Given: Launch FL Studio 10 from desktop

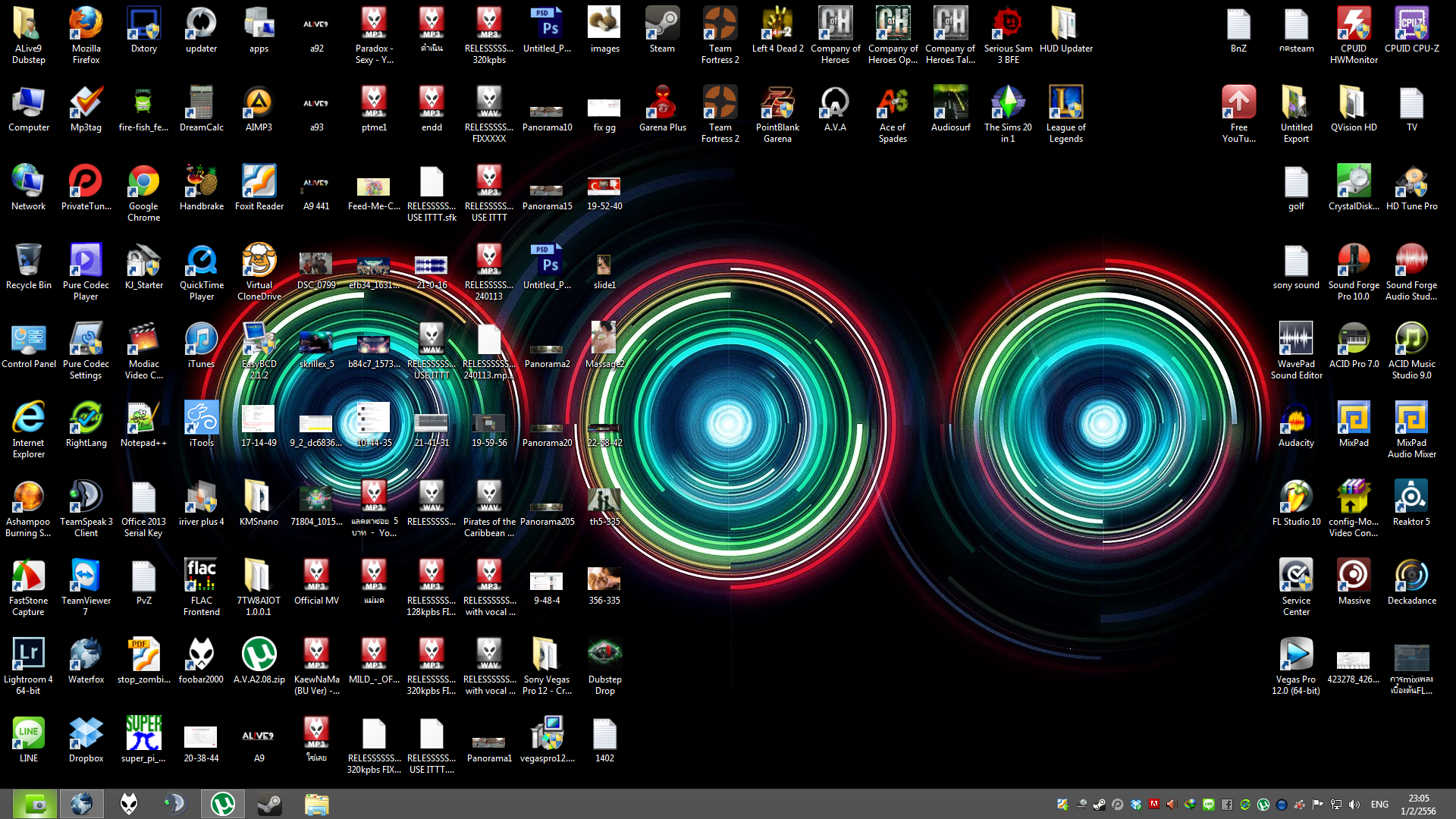Looking at the screenshot, I should coord(1296,499).
